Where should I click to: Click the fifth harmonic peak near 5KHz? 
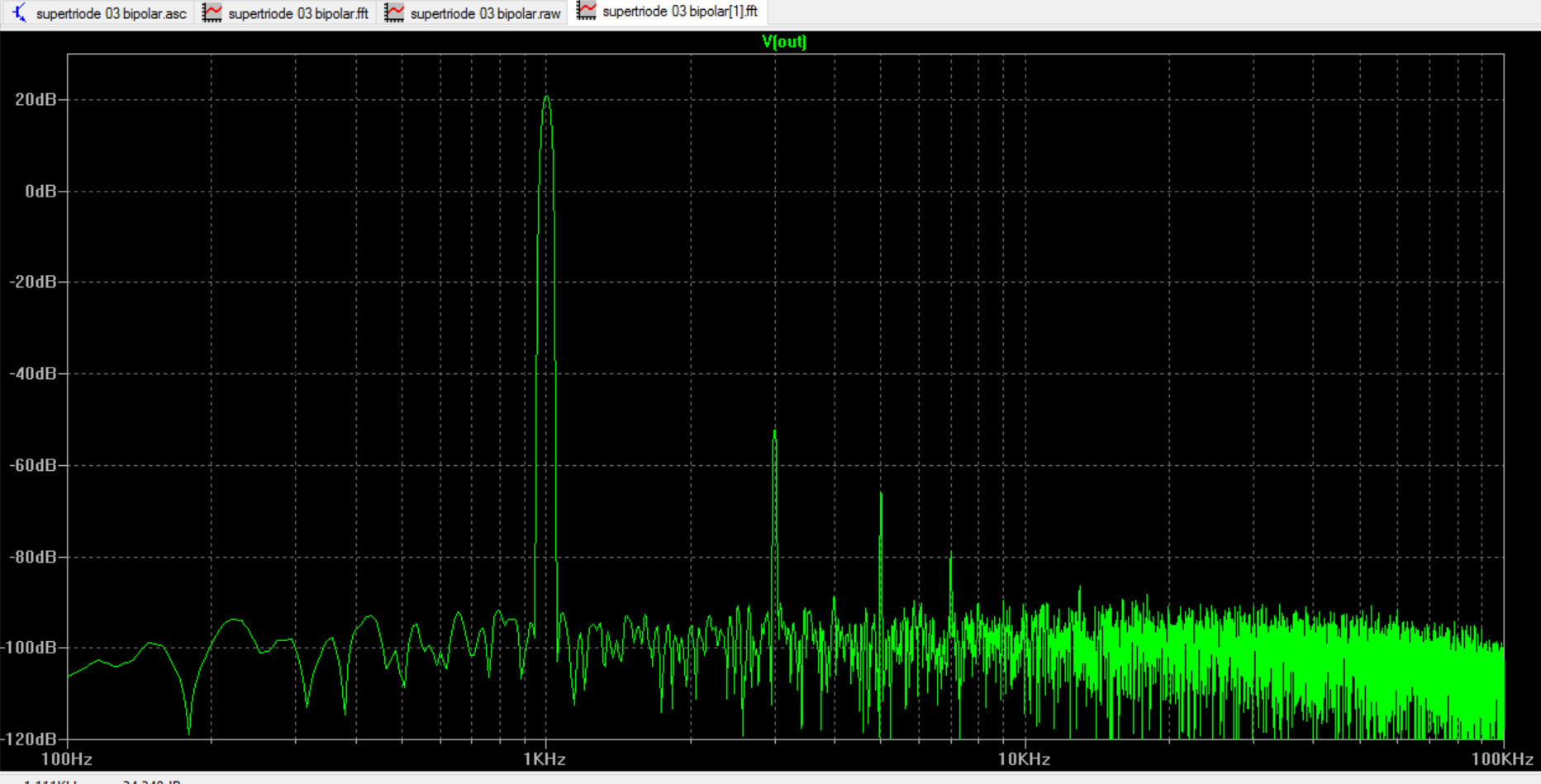[881, 494]
